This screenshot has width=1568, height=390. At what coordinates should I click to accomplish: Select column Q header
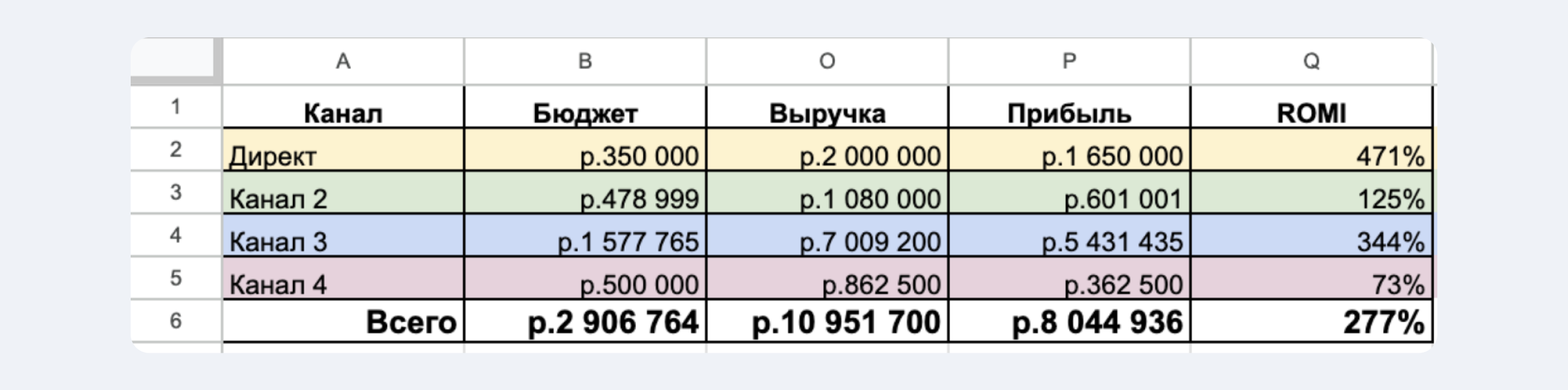[1311, 61]
